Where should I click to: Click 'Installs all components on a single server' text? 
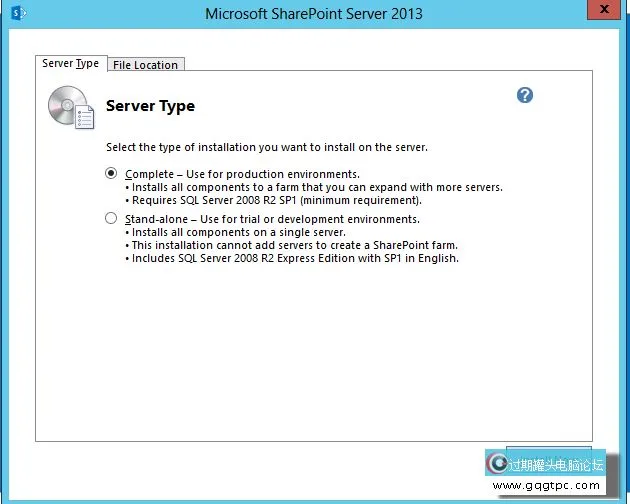point(238,232)
